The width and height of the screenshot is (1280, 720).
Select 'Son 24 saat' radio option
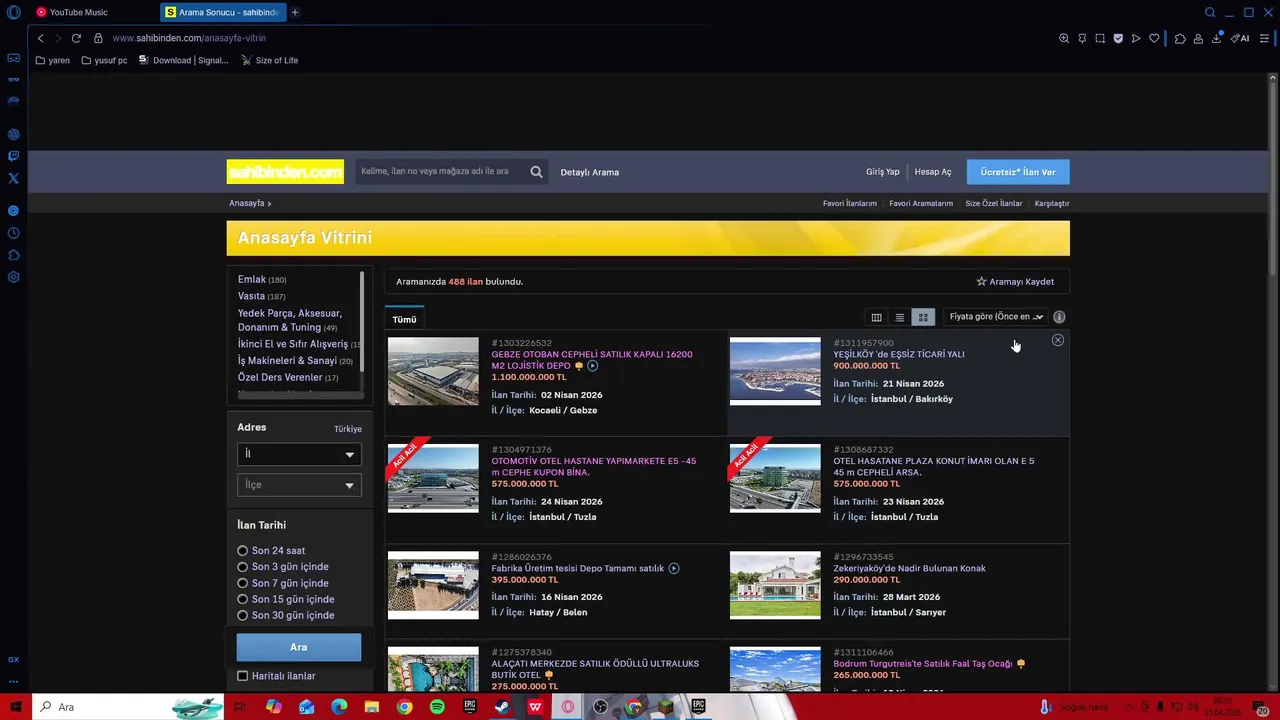tap(242, 551)
